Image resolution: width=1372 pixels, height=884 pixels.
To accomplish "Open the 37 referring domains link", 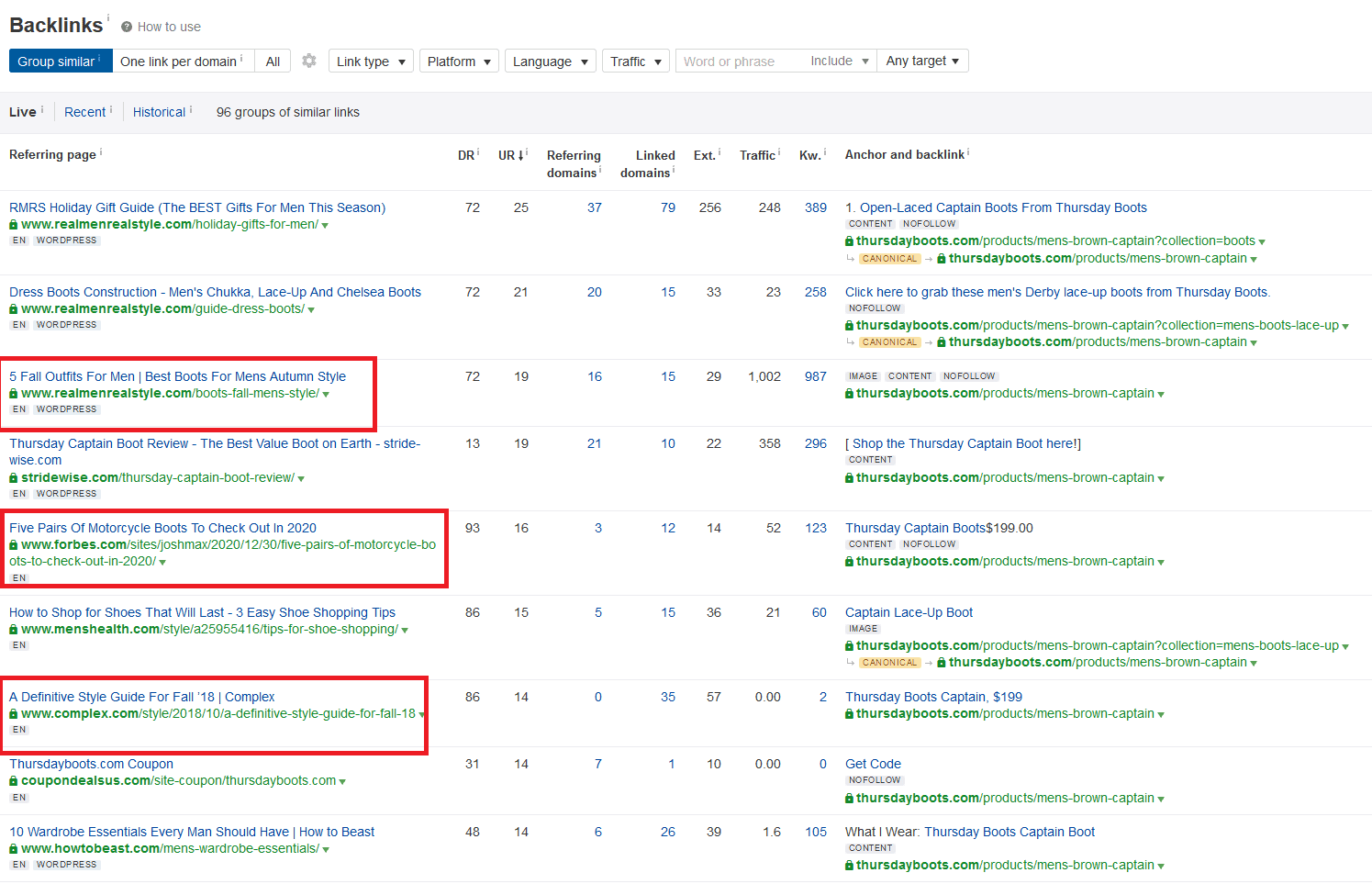I will tap(595, 207).
